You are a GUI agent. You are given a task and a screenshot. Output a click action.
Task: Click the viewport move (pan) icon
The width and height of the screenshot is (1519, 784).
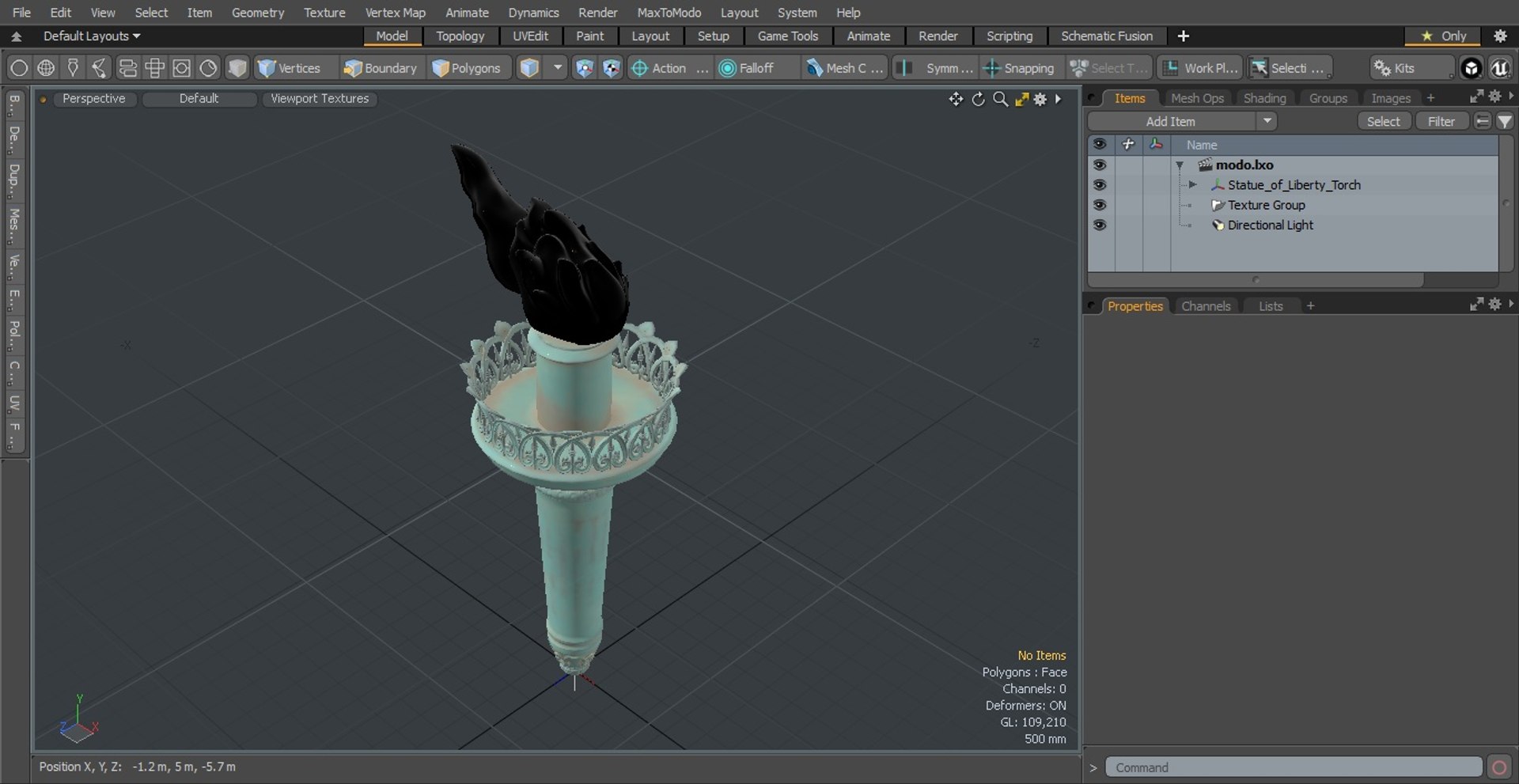click(956, 99)
